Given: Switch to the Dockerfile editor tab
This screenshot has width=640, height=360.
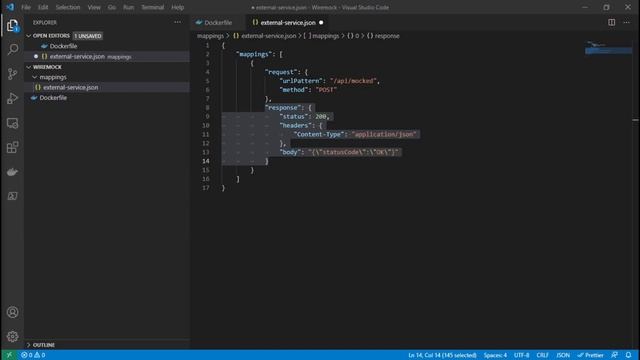Looking at the screenshot, I should (x=218, y=22).
